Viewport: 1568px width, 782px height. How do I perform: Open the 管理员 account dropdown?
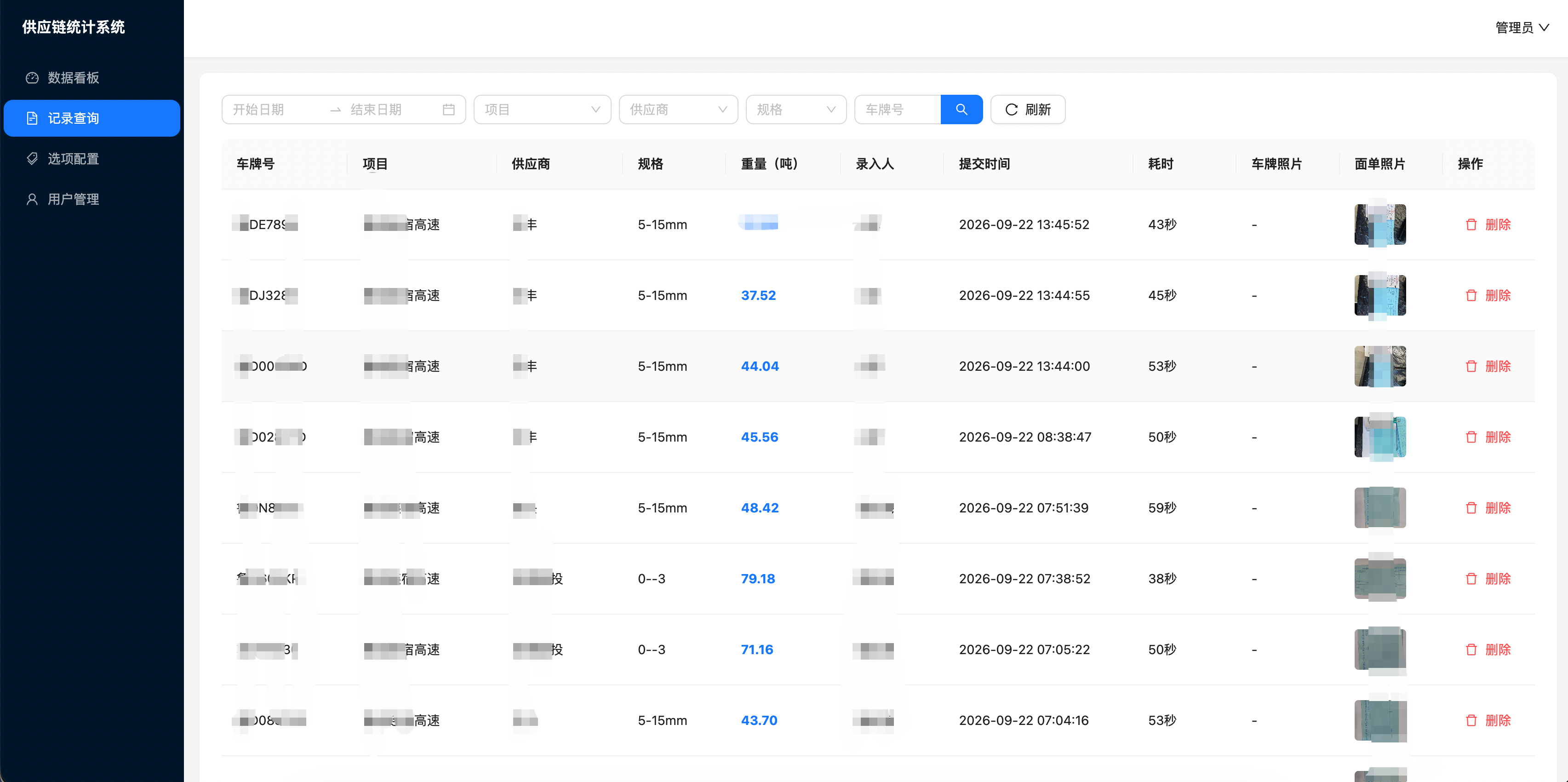(x=1522, y=28)
